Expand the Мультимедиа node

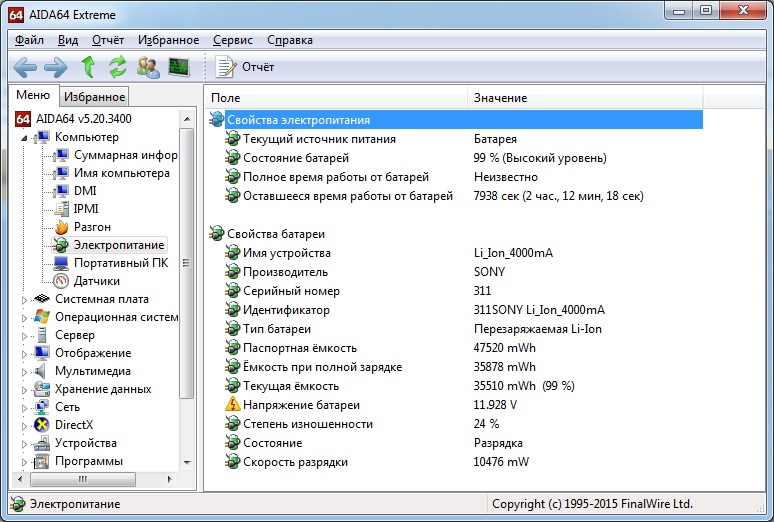click(x=24, y=372)
